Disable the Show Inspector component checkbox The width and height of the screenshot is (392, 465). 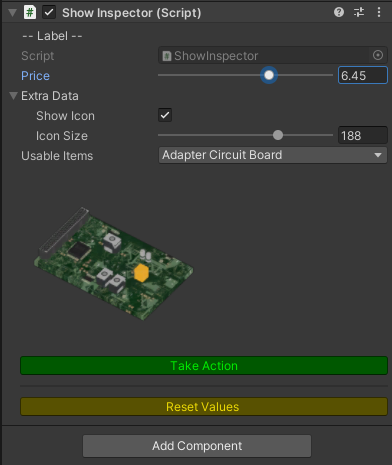(x=49, y=13)
